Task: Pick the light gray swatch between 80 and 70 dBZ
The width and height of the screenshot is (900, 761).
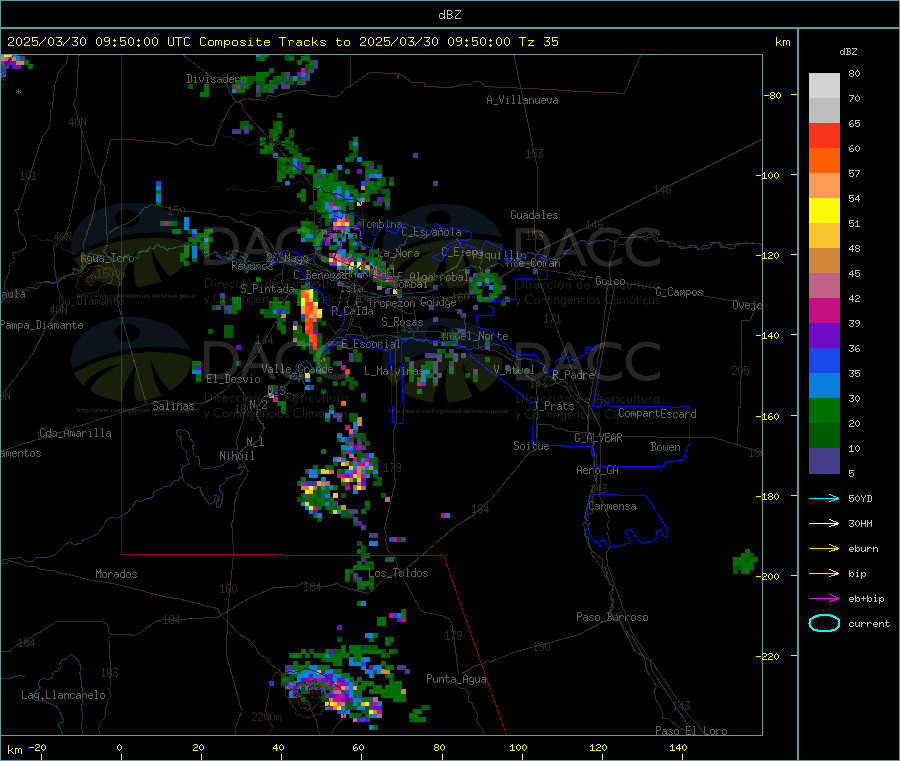Action: point(824,86)
